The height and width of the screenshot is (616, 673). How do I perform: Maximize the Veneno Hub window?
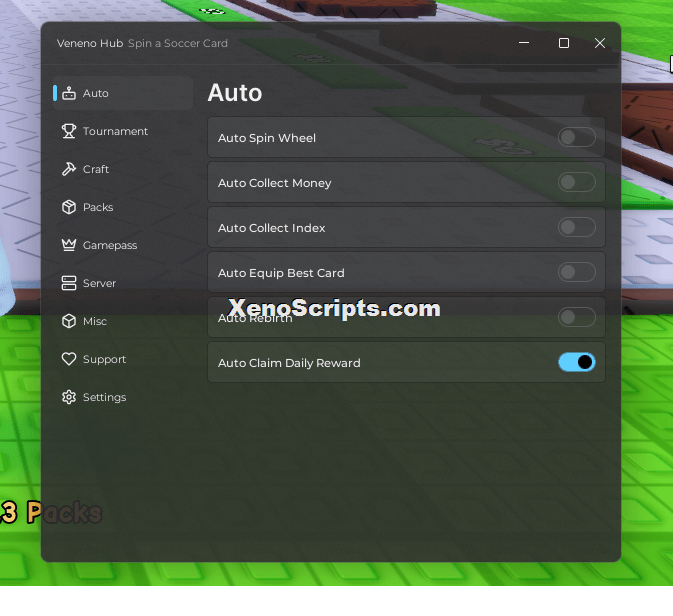point(564,43)
